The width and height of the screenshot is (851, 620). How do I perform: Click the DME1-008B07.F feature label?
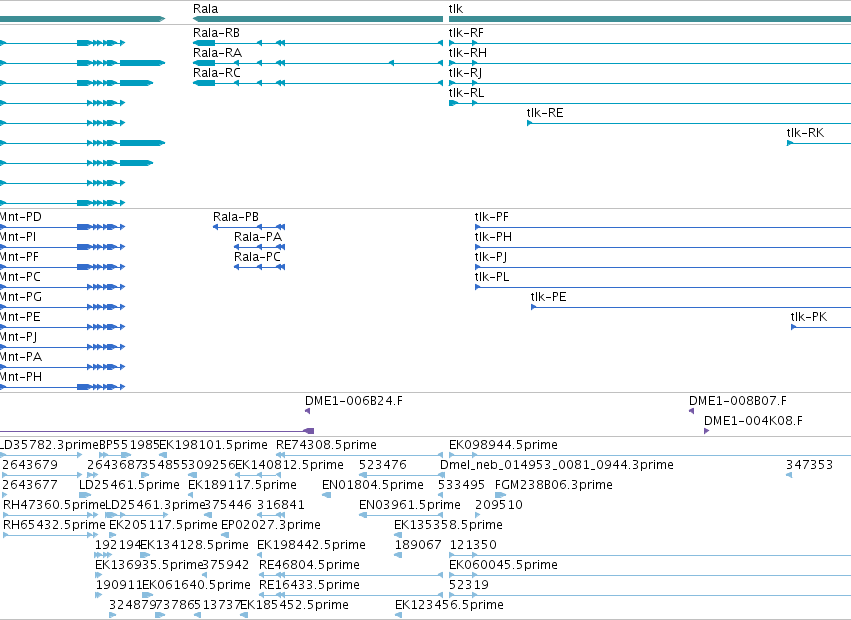(738, 401)
